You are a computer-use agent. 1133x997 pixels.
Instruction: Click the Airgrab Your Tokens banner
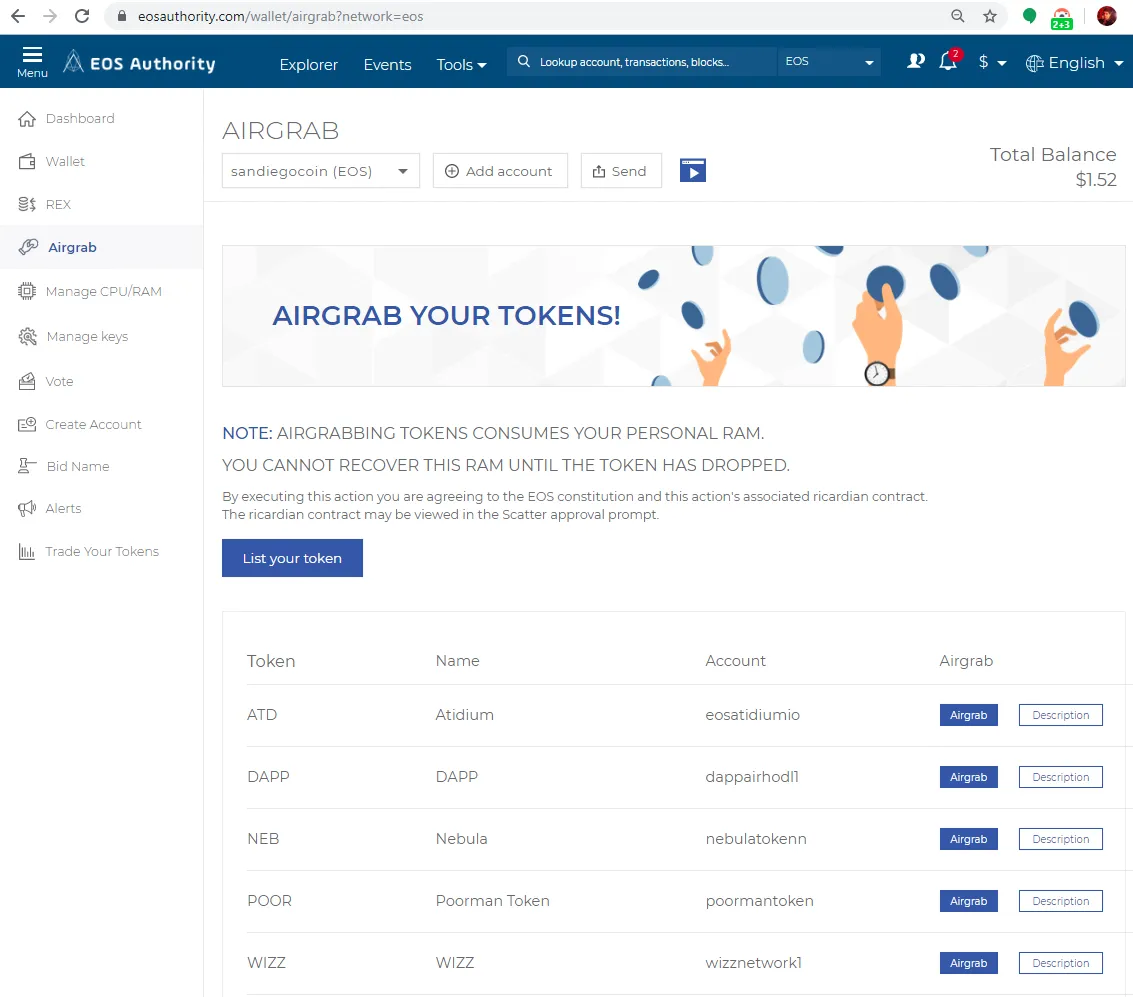pyautogui.click(x=673, y=316)
